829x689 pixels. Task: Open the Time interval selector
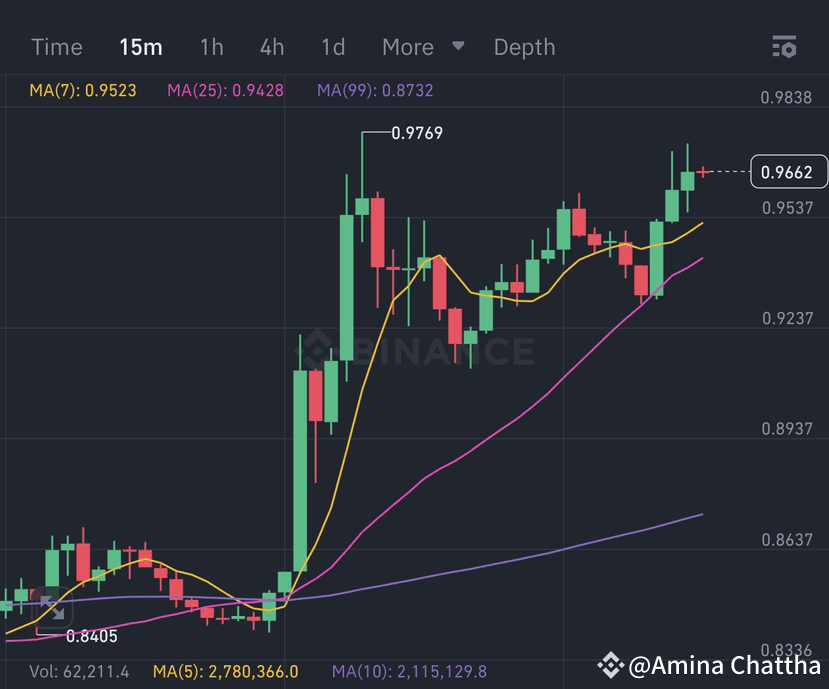click(x=56, y=46)
